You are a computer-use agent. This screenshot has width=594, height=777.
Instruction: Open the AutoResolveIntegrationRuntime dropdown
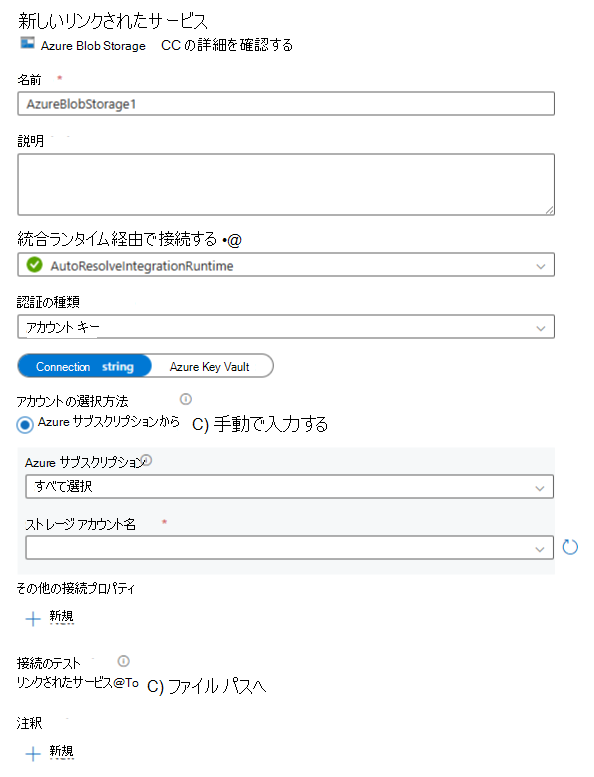point(286,265)
